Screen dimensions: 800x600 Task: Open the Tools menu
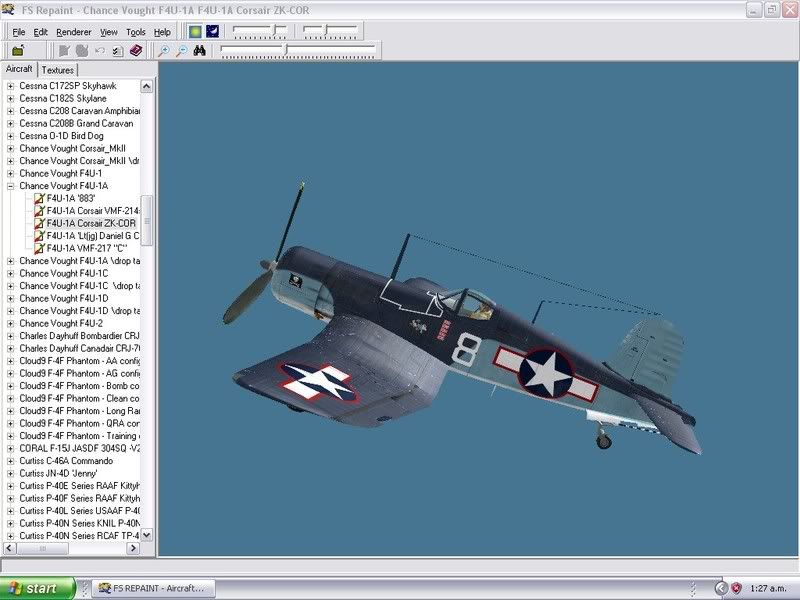135,32
